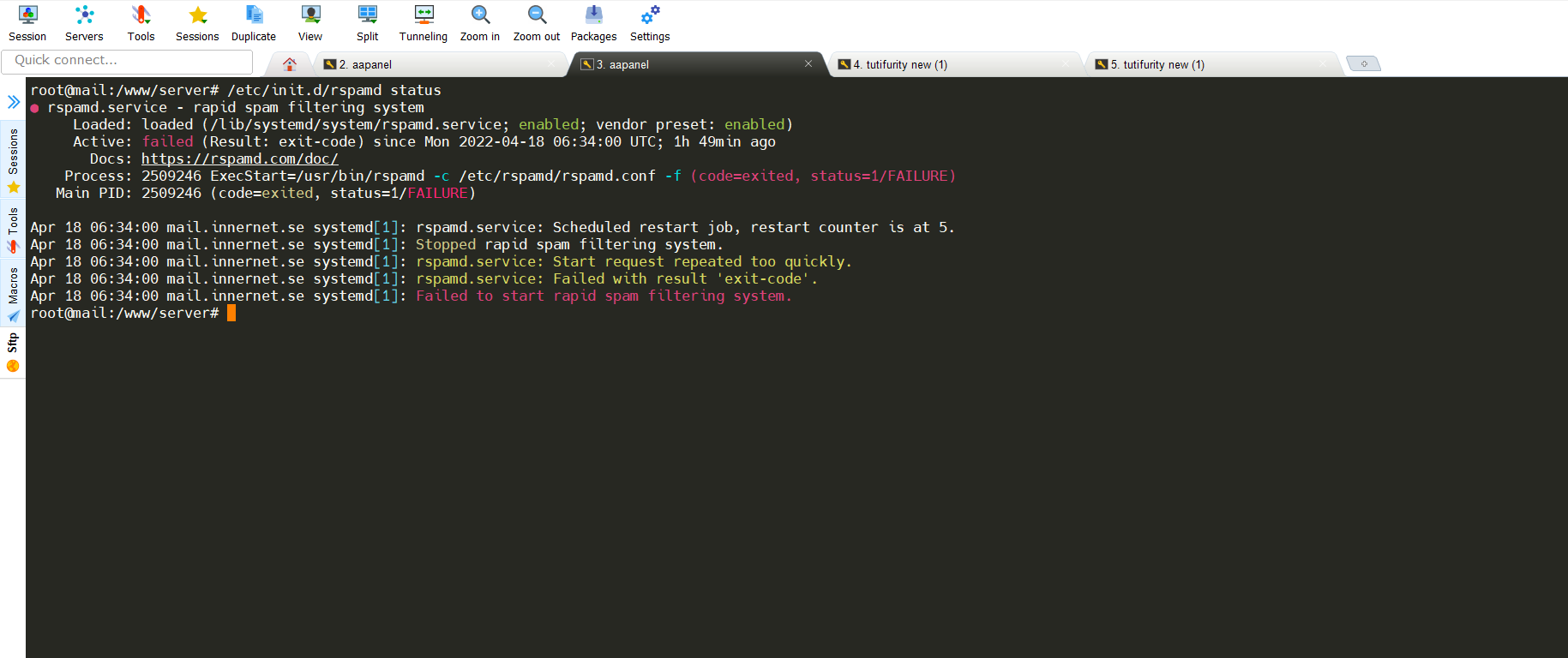Screen dimensions: 1568x658
Task: Click the "ExecStart=/usr/bin/rspamd" process text
Action: pyautogui.click(x=317, y=176)
